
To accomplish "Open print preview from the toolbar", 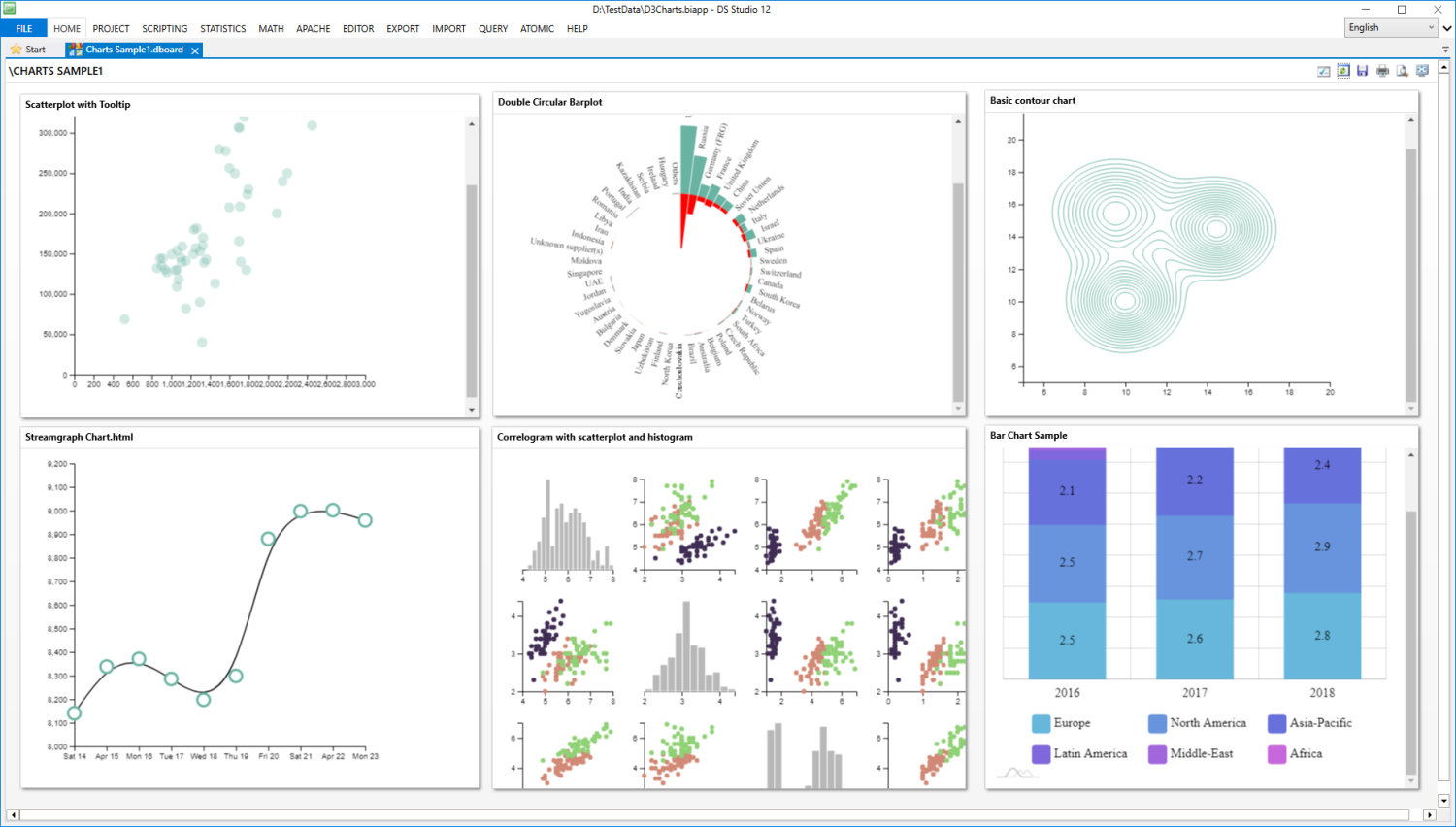I will point(1402,70).
